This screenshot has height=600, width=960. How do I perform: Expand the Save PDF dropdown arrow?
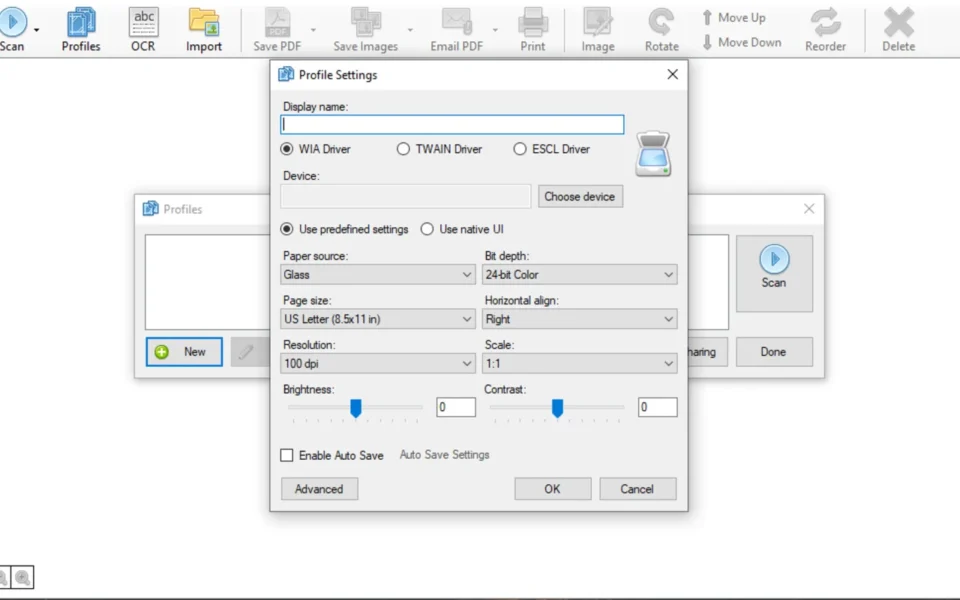(313, 29)
